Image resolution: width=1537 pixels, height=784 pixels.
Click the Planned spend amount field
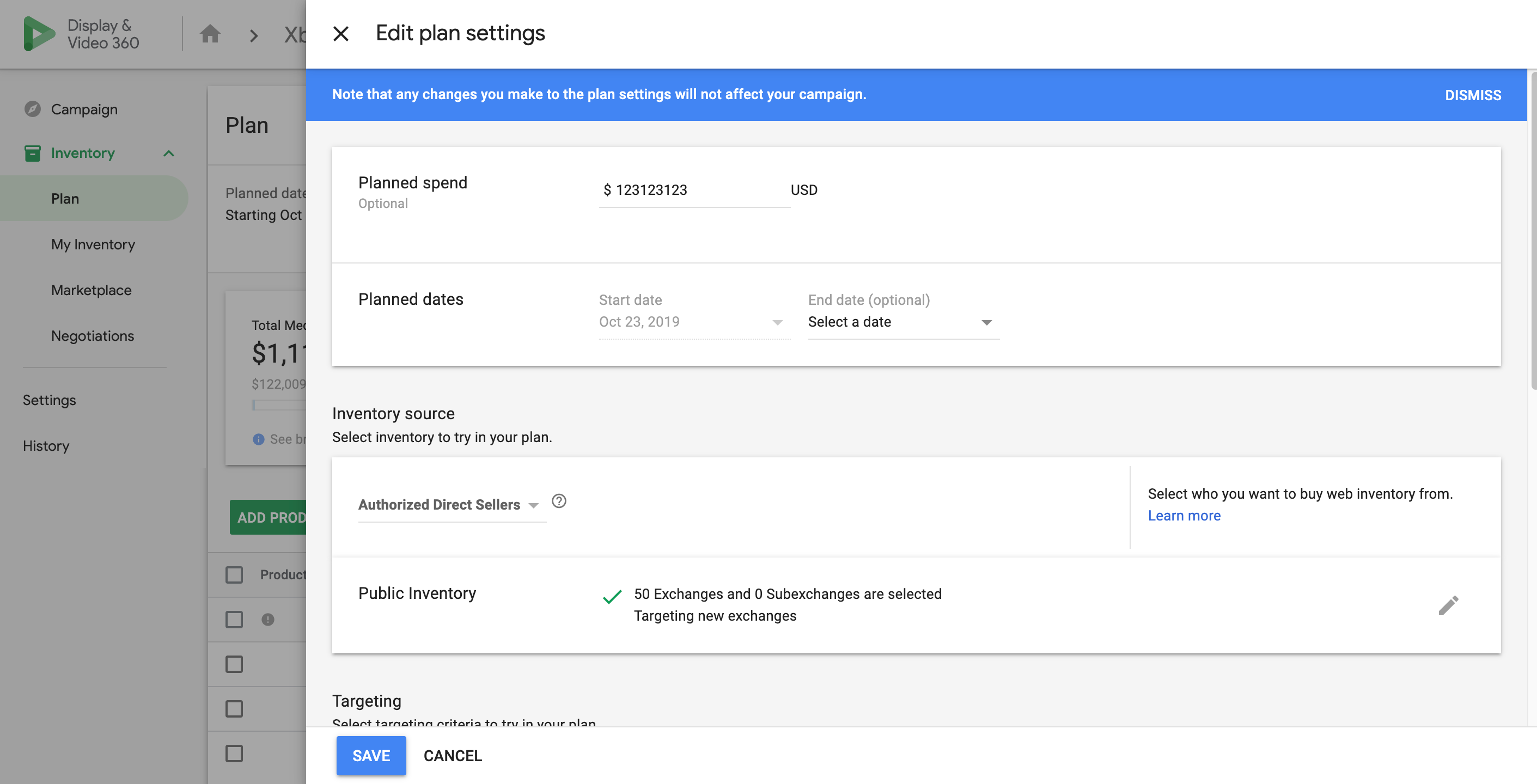694,189
